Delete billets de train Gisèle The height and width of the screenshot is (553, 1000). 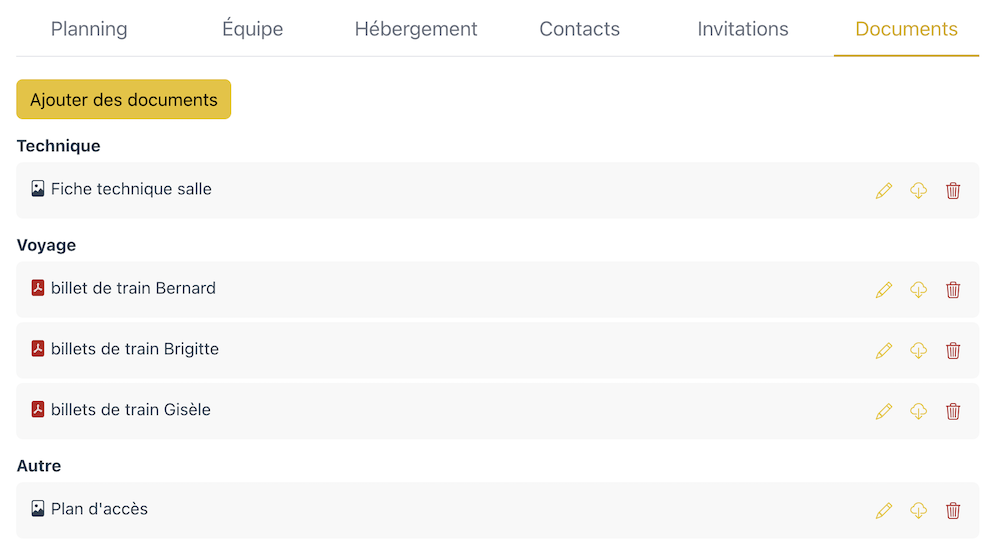click(x=953, y=411)
